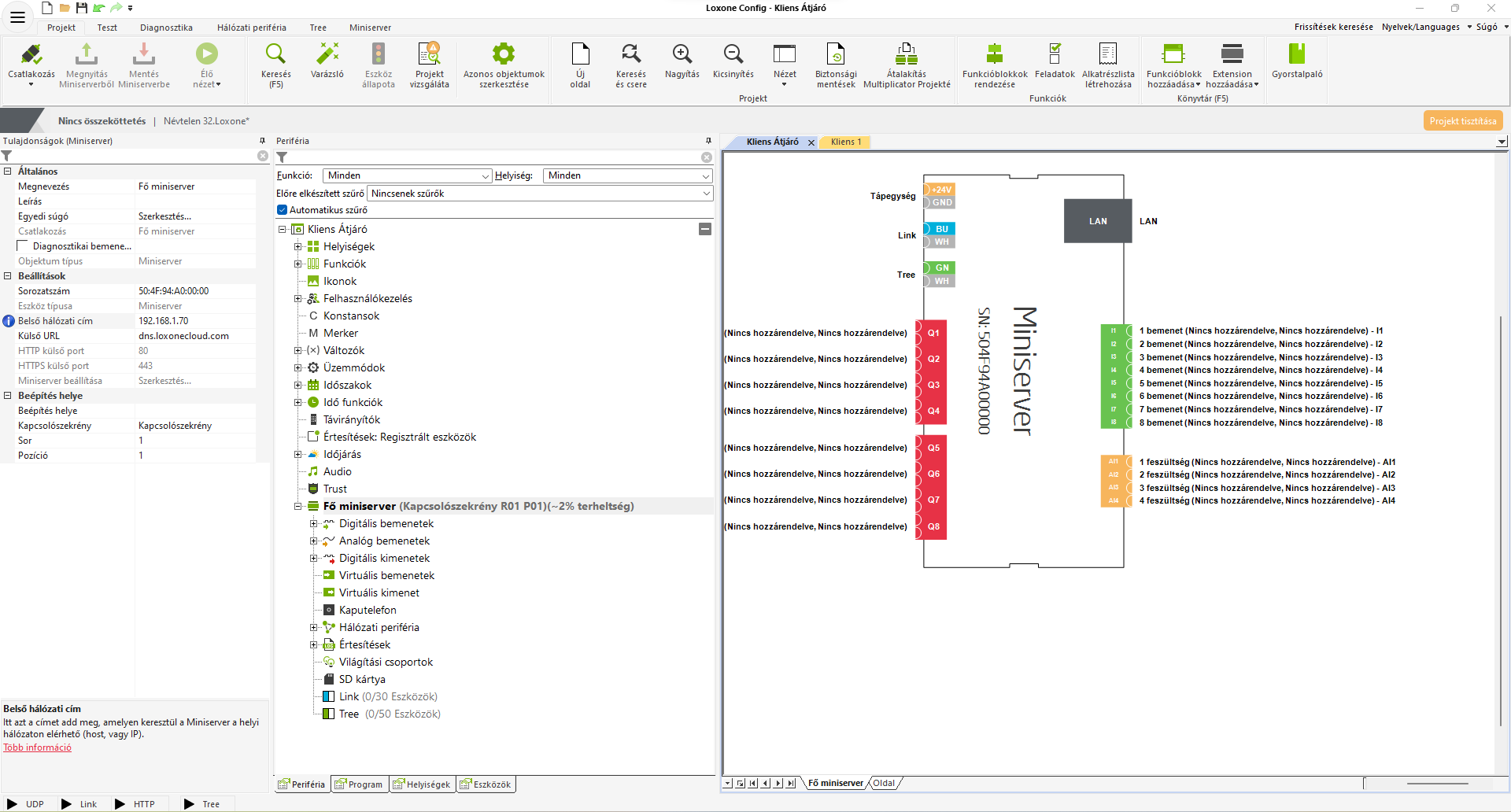Image resolution: width=1511 pixels, height=812 pixels.
Task: Zoom in with Nagyítás
Action: (682, 54)
